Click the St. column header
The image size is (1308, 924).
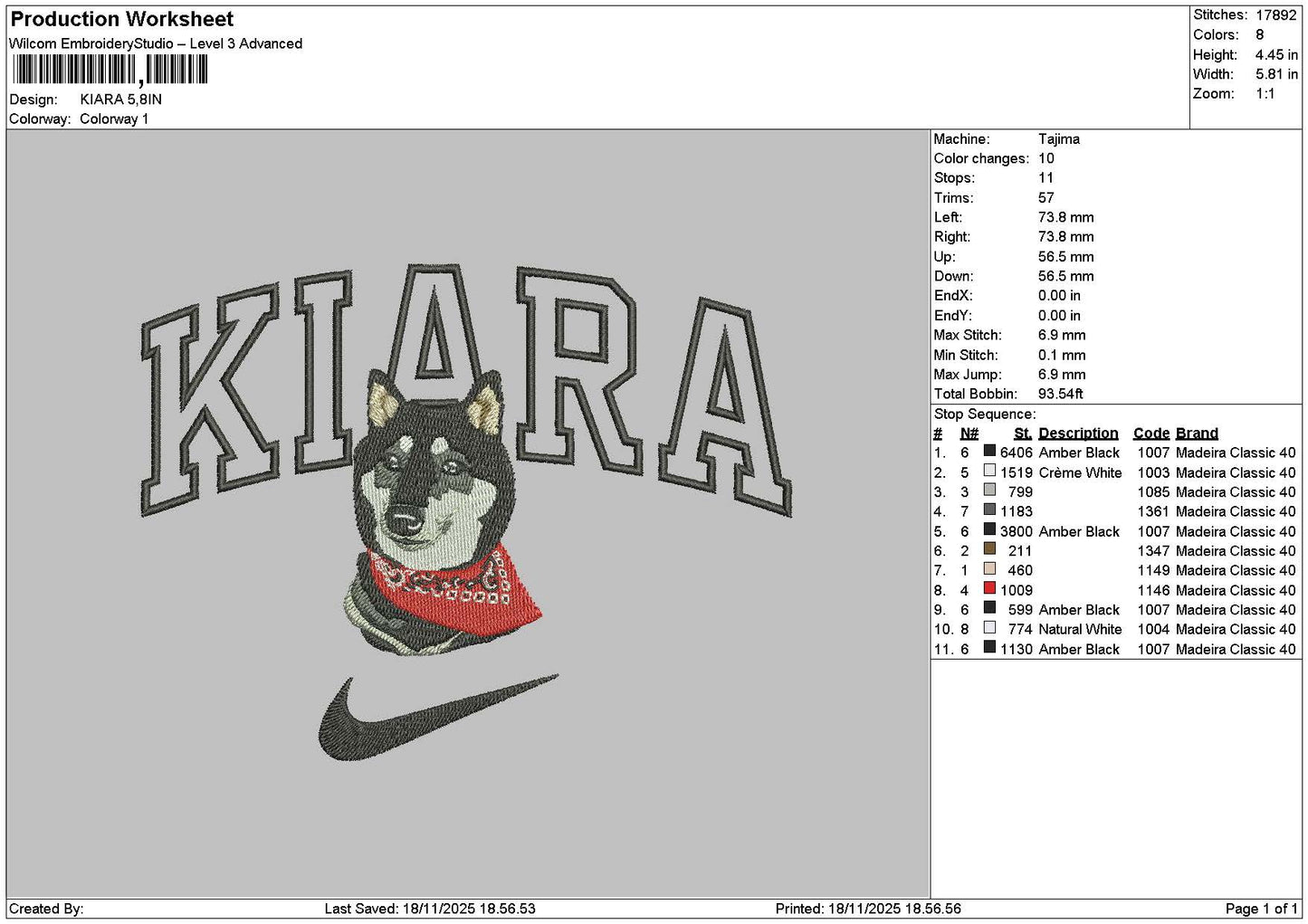[x=1023, y=433]
